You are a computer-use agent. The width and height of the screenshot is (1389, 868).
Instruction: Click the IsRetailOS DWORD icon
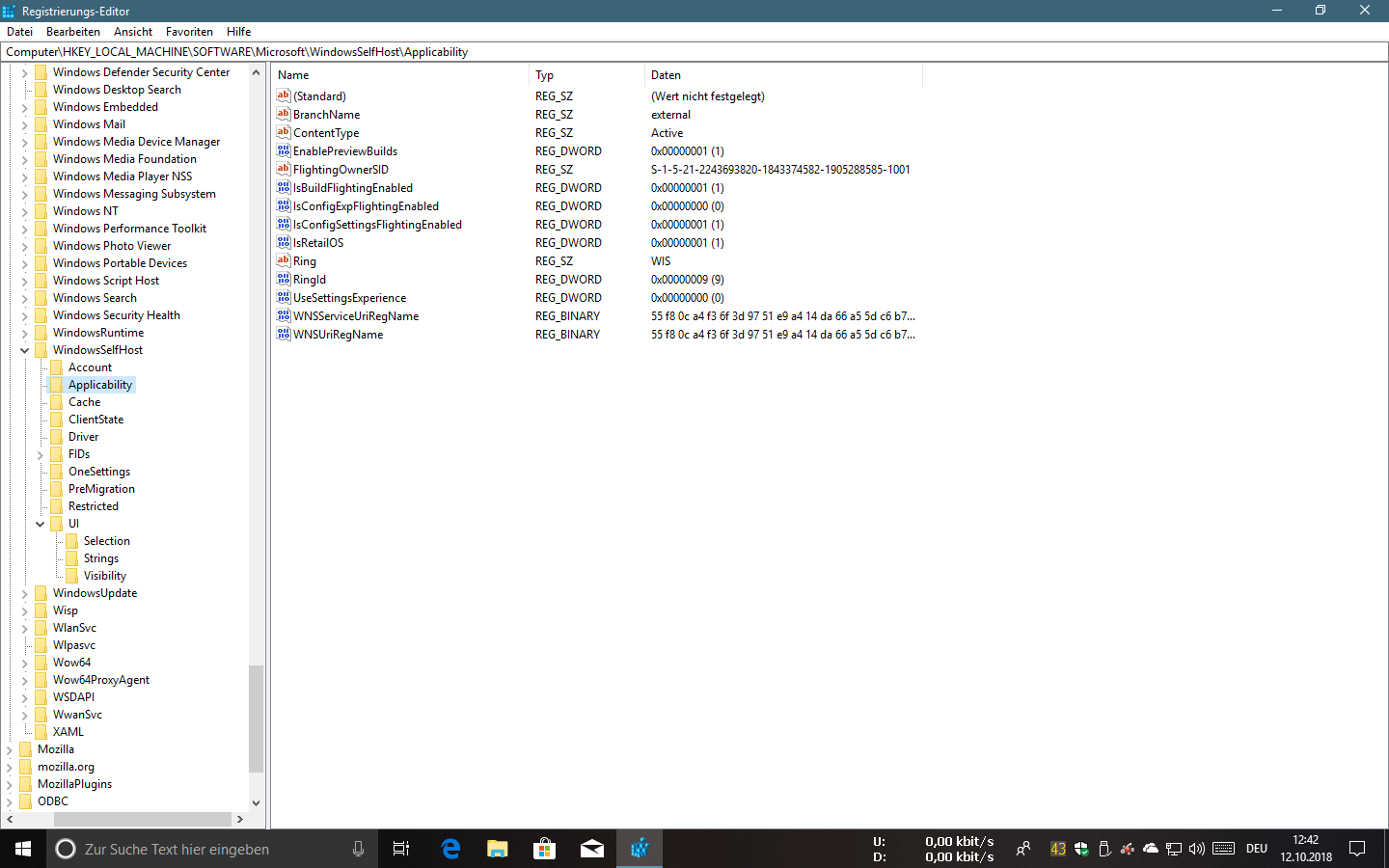coord(284,242)
